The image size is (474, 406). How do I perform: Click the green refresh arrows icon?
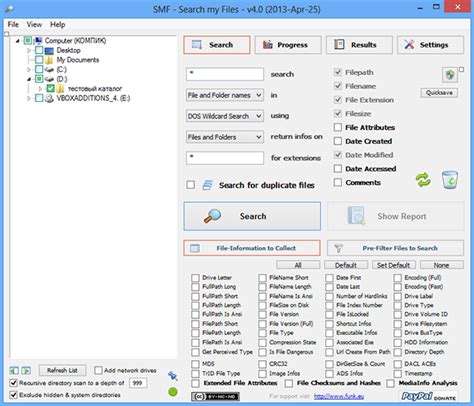[x=423, y=180]
